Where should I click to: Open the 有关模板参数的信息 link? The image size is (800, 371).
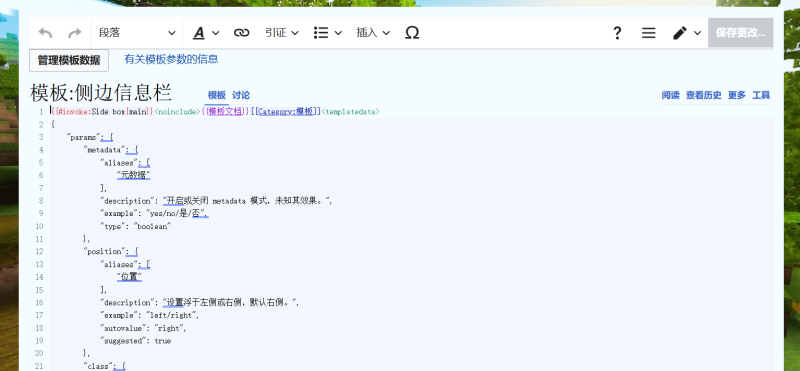[171, 59]
